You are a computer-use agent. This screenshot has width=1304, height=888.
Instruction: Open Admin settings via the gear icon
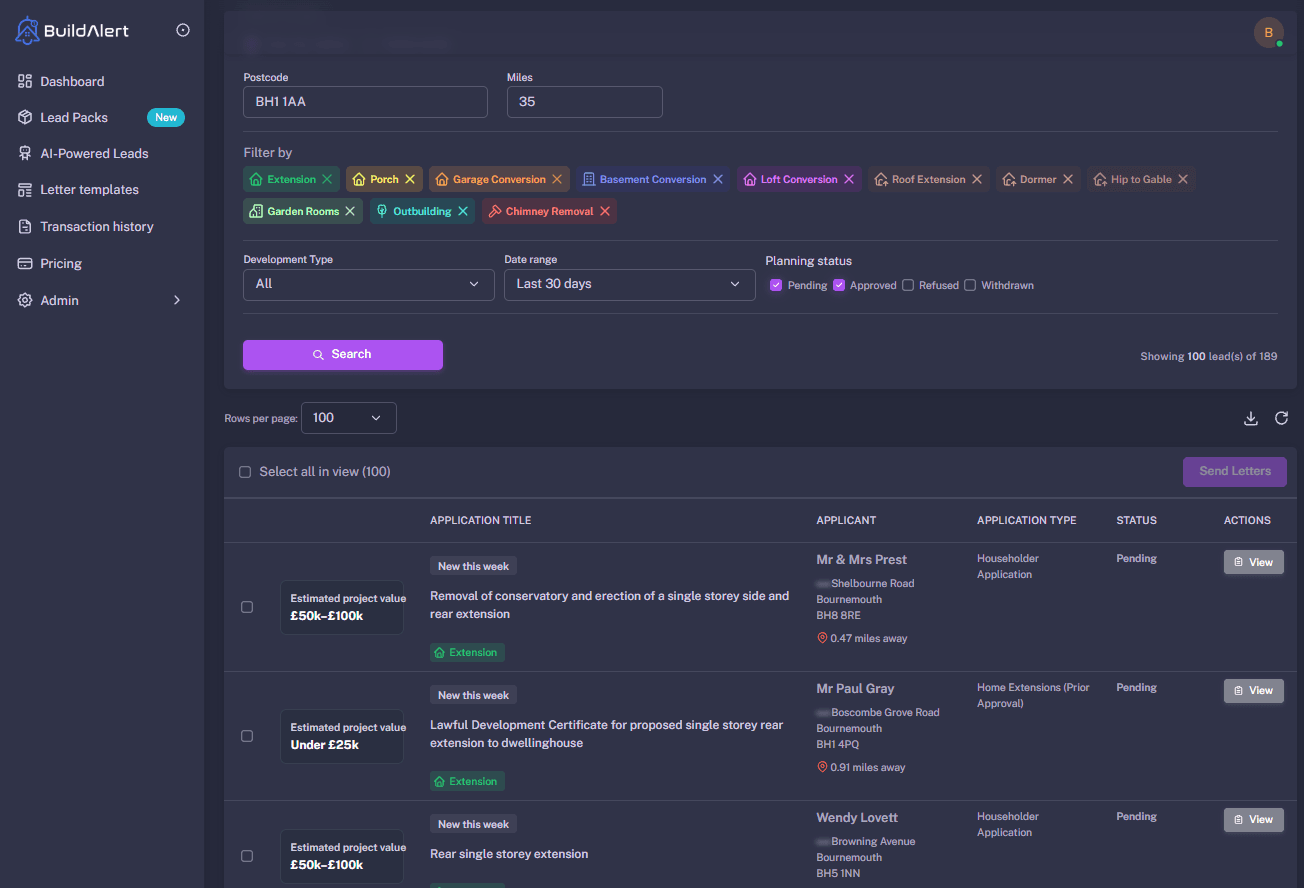[24, 300]
